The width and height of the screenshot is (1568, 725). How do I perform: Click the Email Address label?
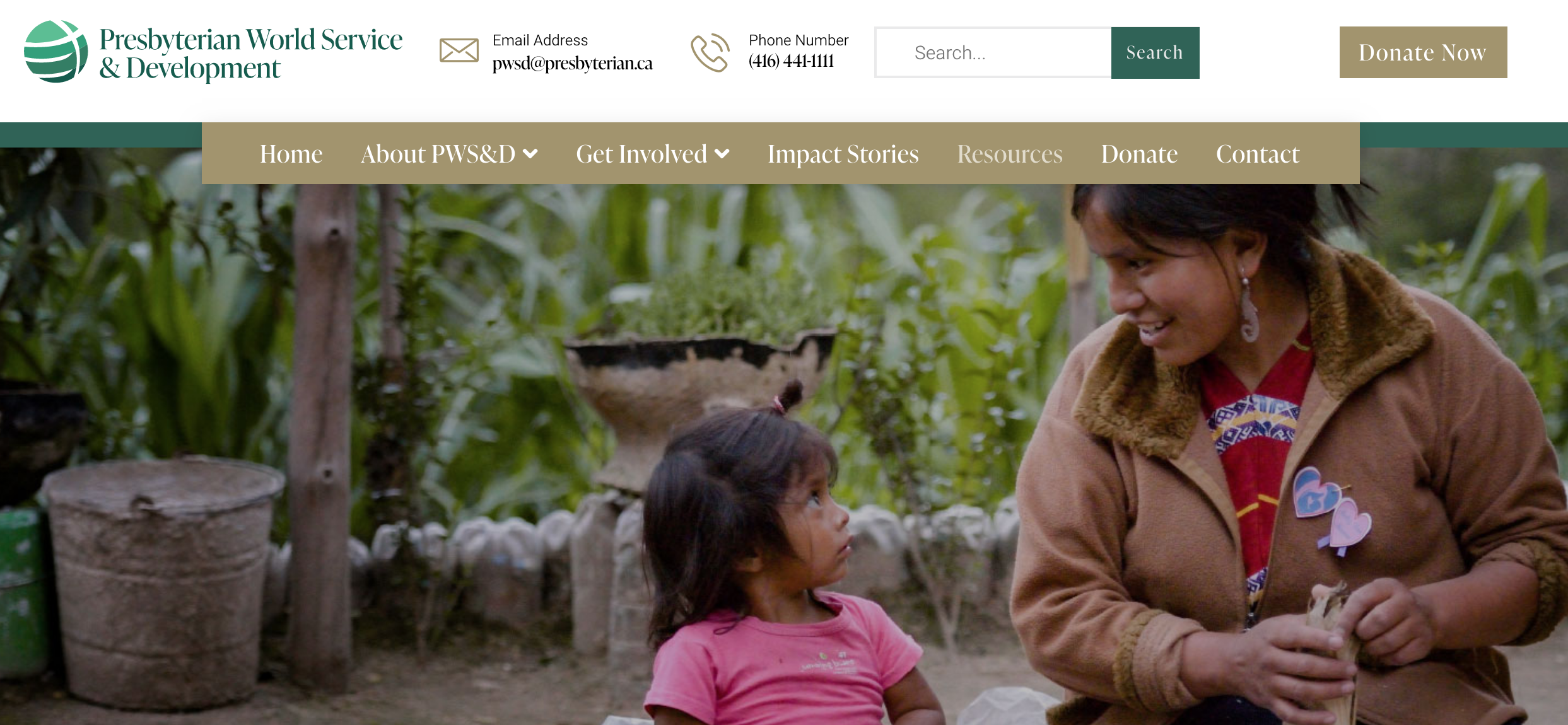pos(540,40)
